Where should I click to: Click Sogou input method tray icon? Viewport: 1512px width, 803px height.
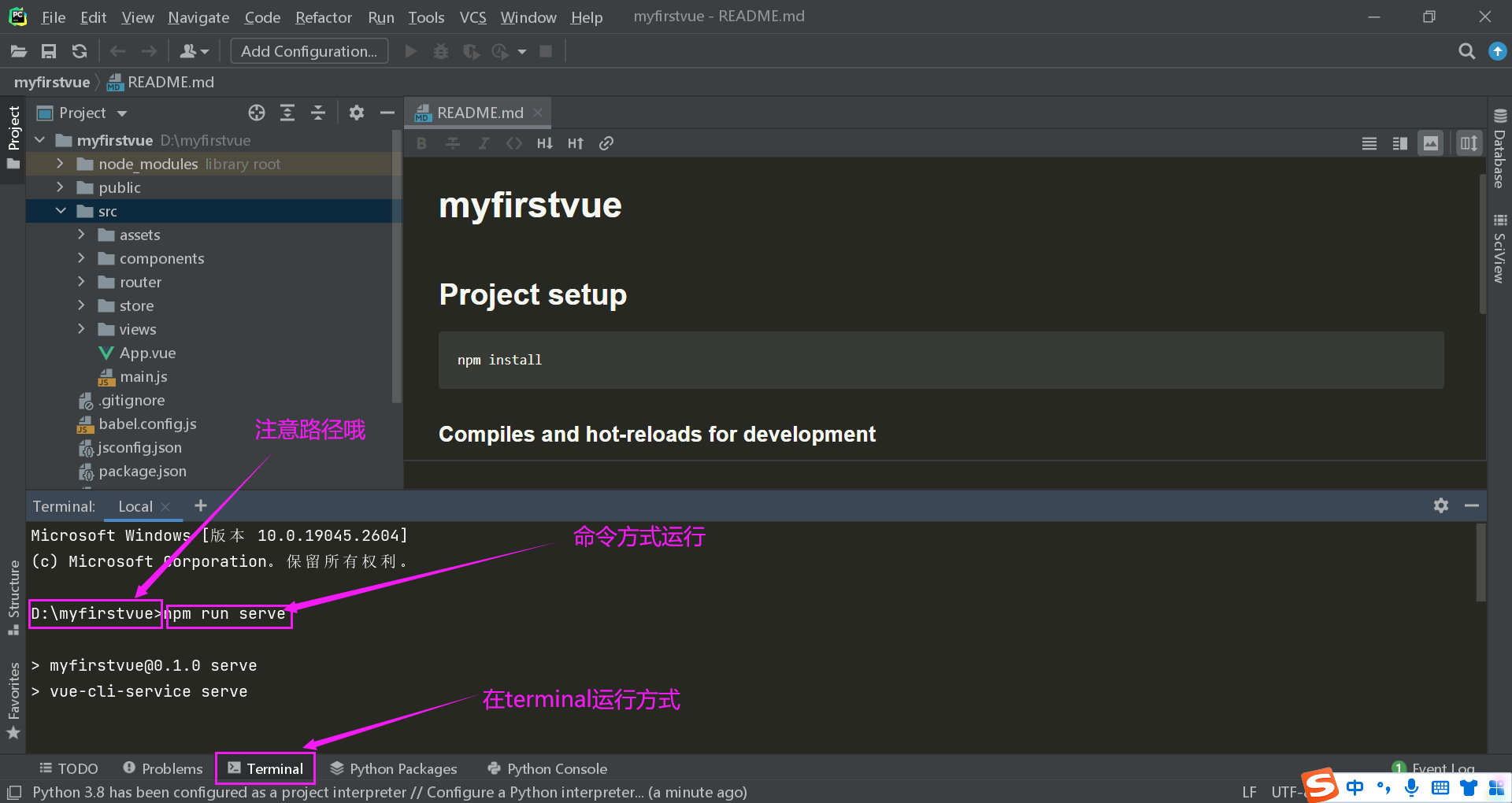[1321, 786]
